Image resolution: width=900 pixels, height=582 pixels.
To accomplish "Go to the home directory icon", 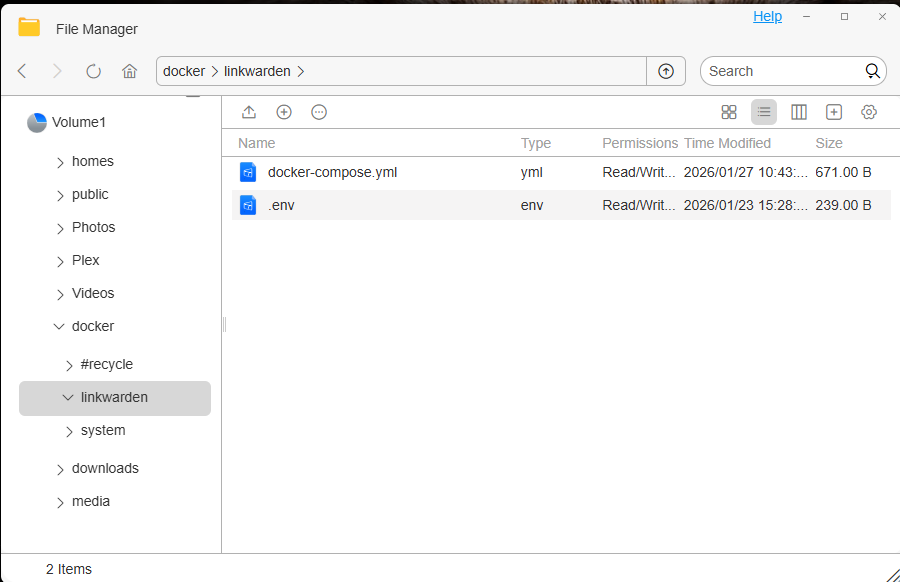I will 130,71.
